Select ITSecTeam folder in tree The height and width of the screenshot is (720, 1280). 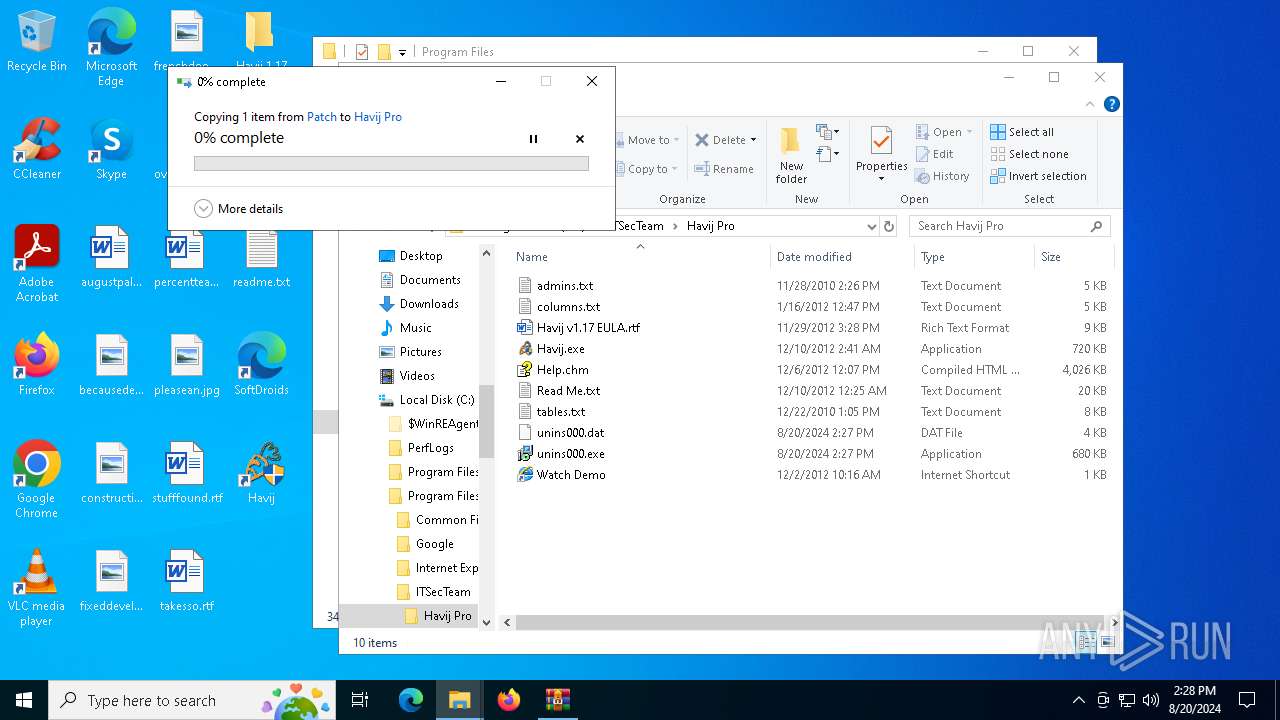pyautogui.click(x=442, y=592)
